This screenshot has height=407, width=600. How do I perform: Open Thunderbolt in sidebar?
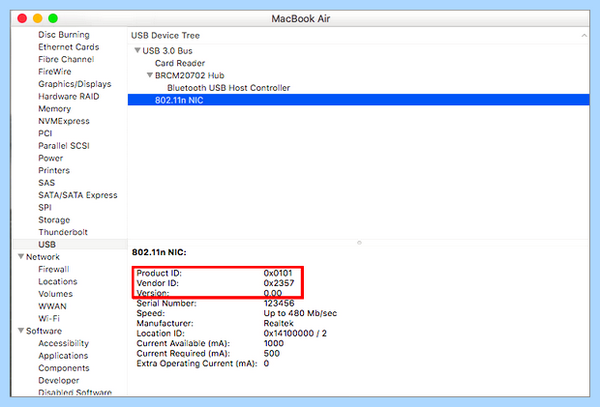pos(63,232)
